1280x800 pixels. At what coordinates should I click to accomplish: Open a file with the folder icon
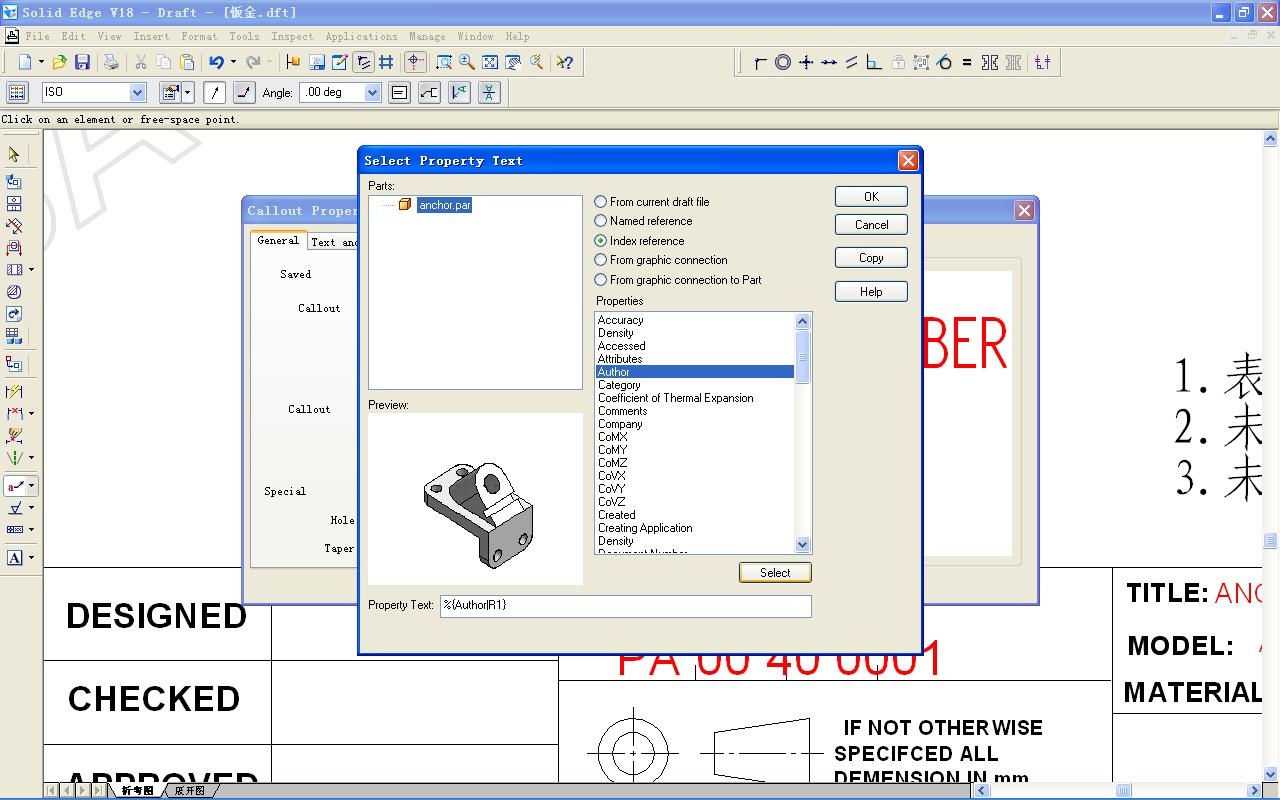[60, 62]
